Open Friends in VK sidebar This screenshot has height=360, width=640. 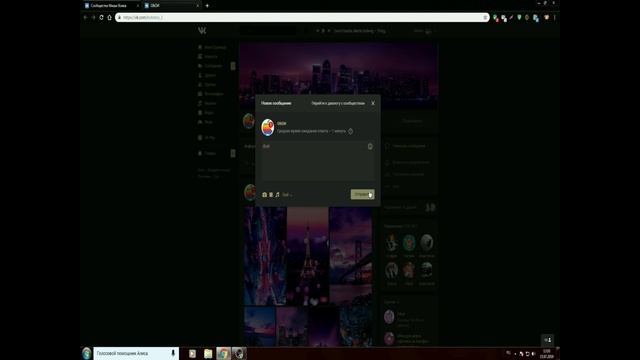(x=207, y=76)
